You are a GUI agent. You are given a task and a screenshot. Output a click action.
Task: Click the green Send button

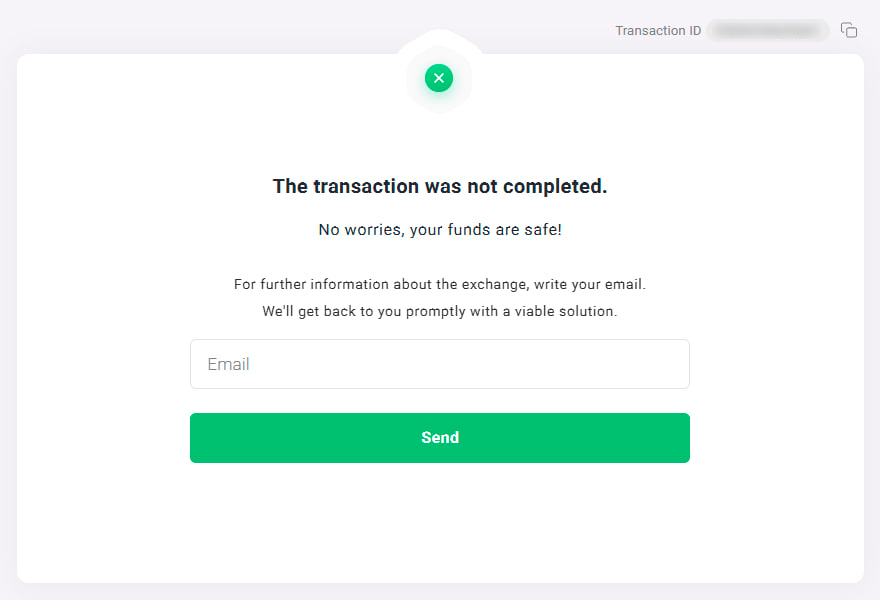pyautogui.click(x=439, y=438)
